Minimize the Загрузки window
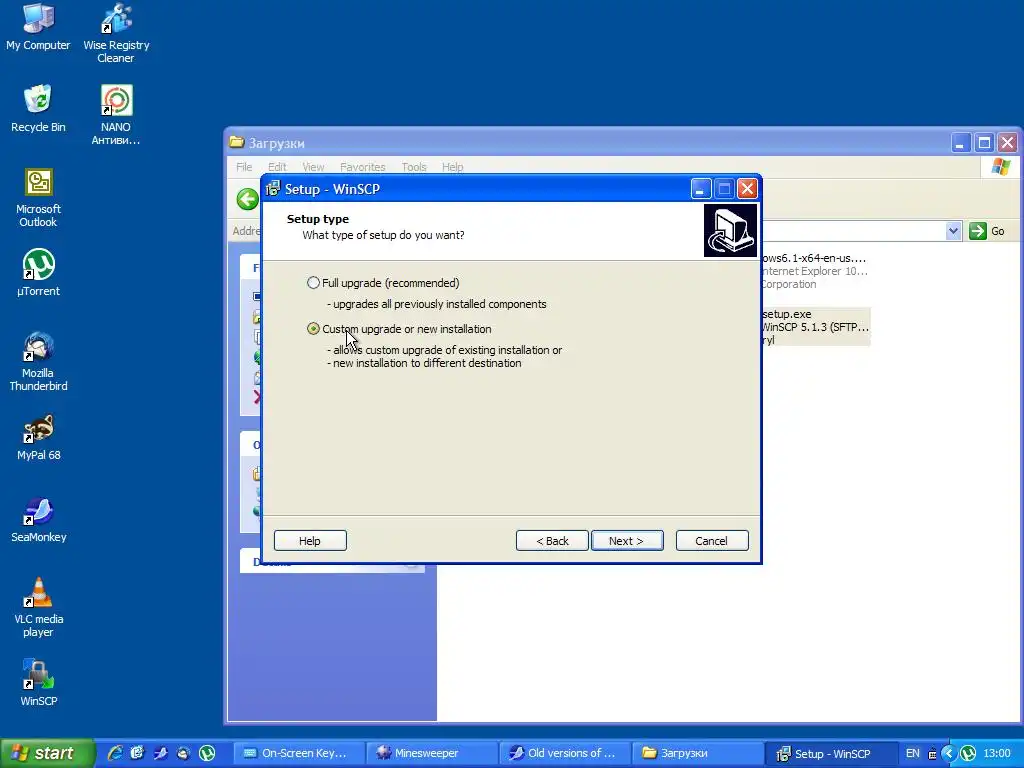Image resolution: width=1024 pixels, height=768 pixels. click(960, 142)
